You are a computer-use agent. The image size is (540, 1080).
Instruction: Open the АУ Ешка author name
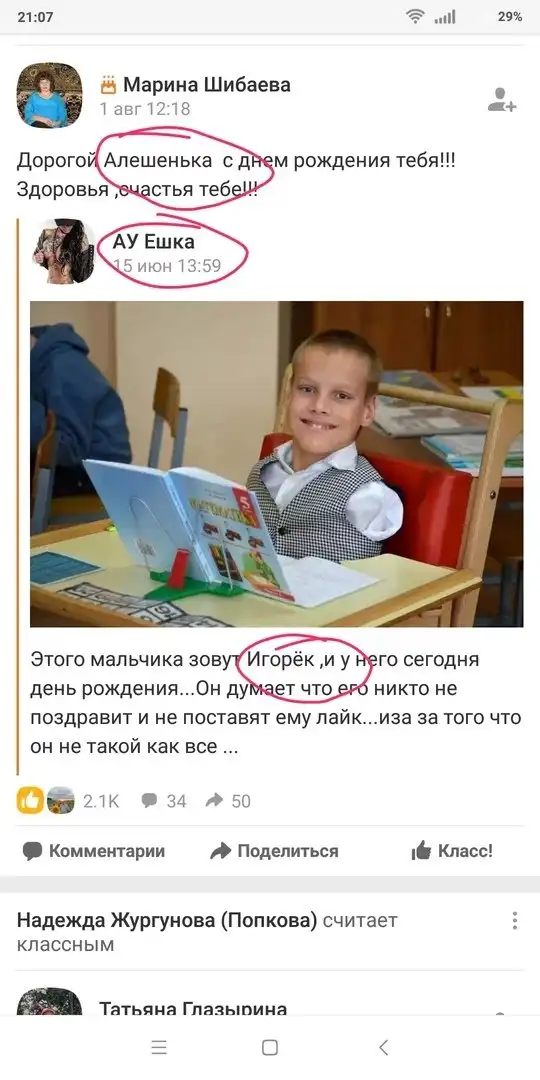click(154, 241)
